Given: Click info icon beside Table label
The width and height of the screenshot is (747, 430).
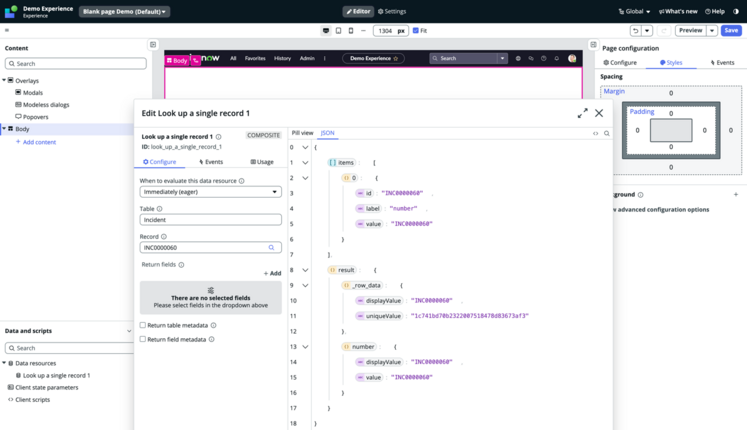Looking at the screenshot, I should click(160, 209).
